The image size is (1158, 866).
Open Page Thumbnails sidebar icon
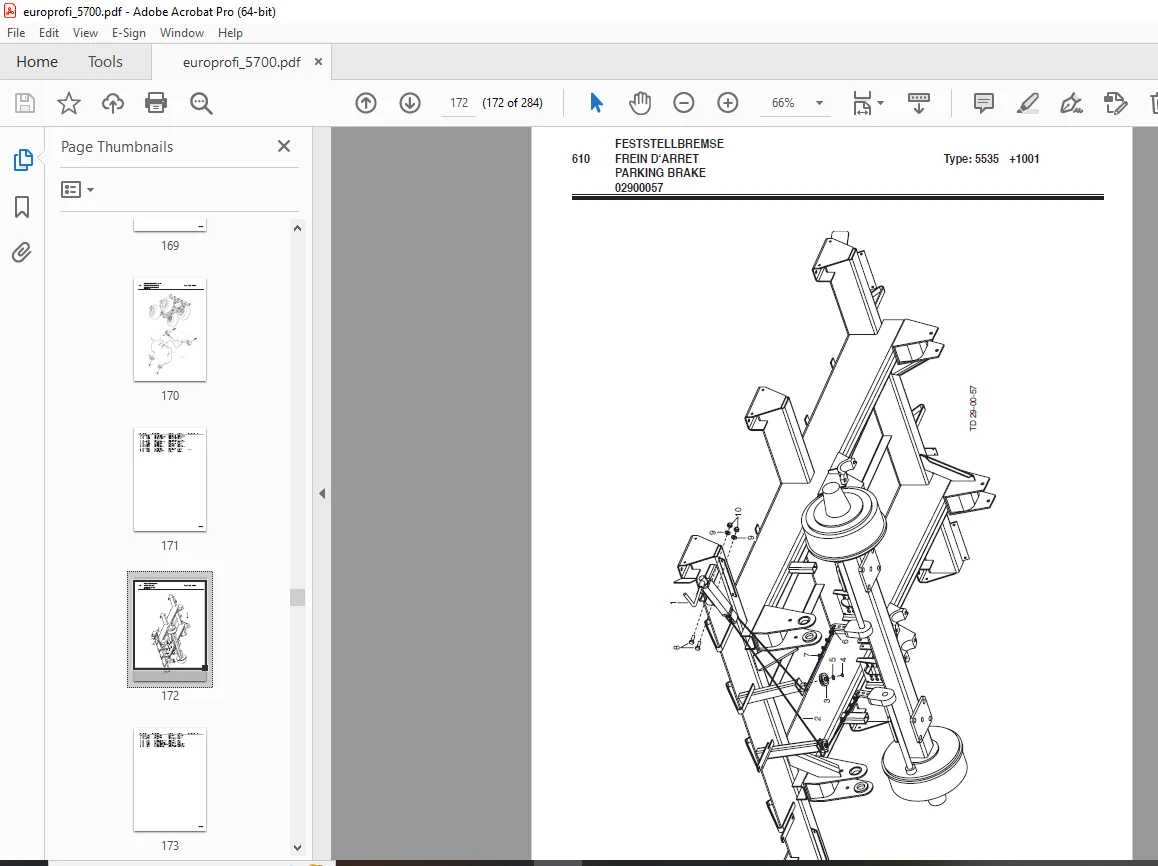pyautogui.click(x=23, y=159)
